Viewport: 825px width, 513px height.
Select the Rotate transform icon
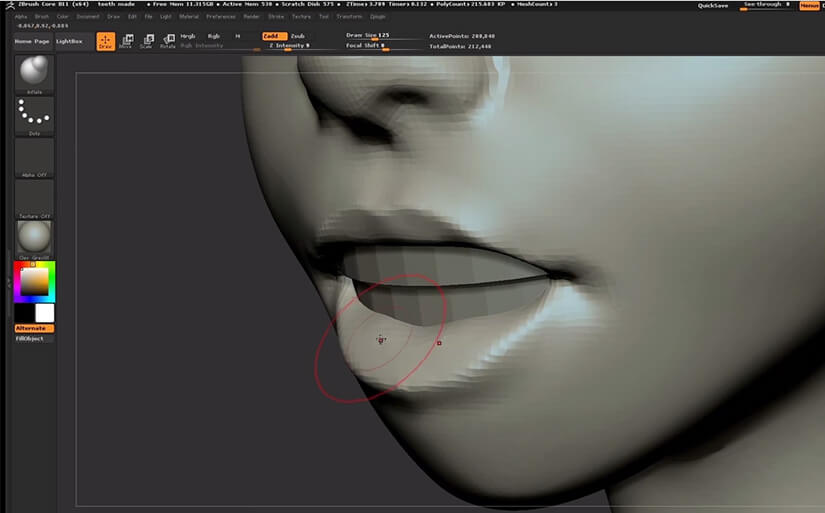168,42
